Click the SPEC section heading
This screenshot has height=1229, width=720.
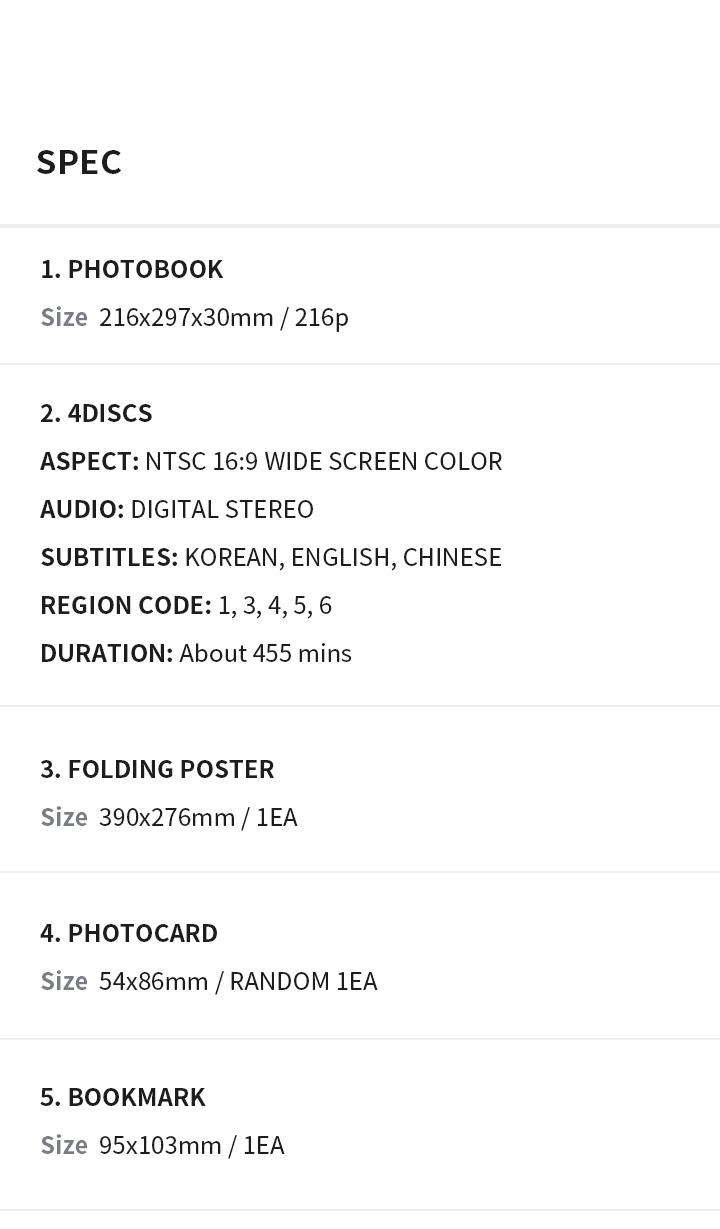pyautogui.click(x=79, y=162)
